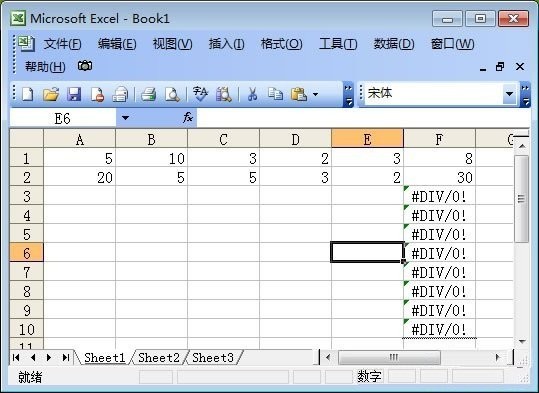This screenshot has width=539, height=393.
Task: Click the Excel icon in the title bar
Action: [x=18, y=18]
